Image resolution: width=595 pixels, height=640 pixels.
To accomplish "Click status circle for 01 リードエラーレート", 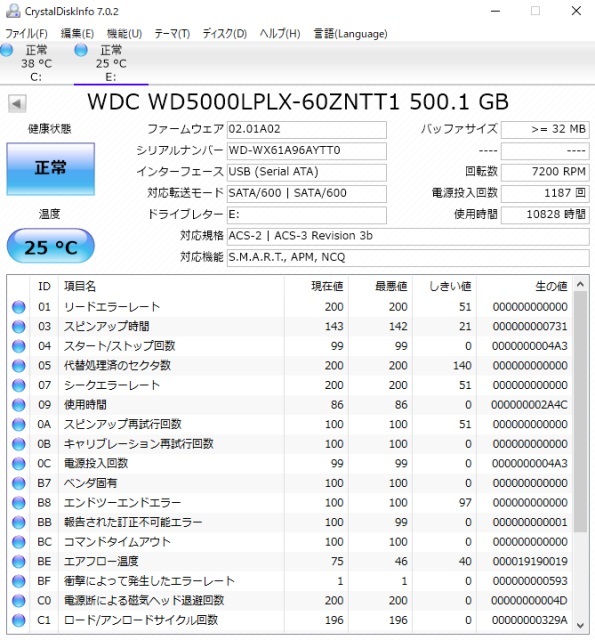I will click(18, 307).
